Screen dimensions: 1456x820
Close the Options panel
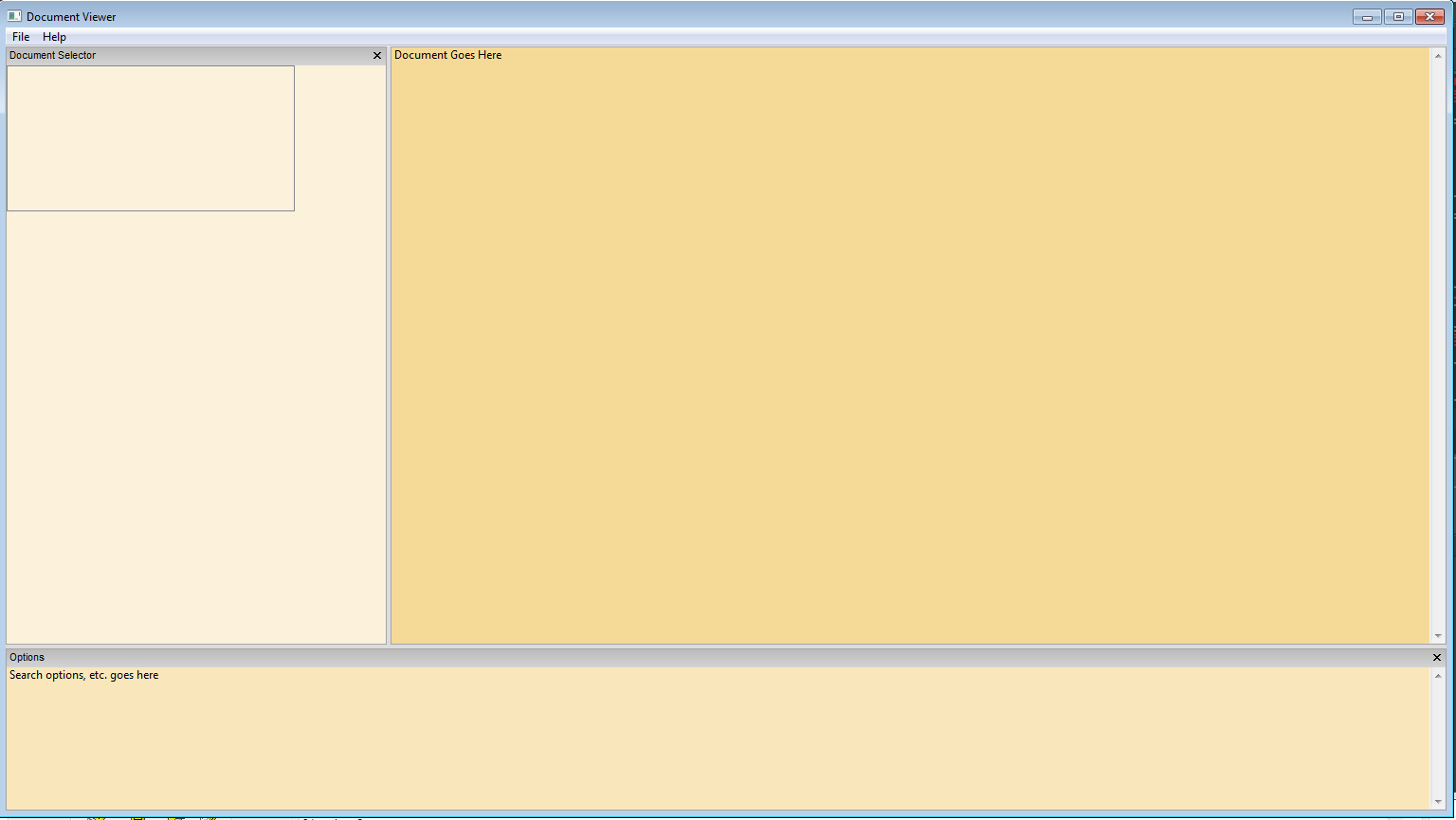[x=1437, y=658]
